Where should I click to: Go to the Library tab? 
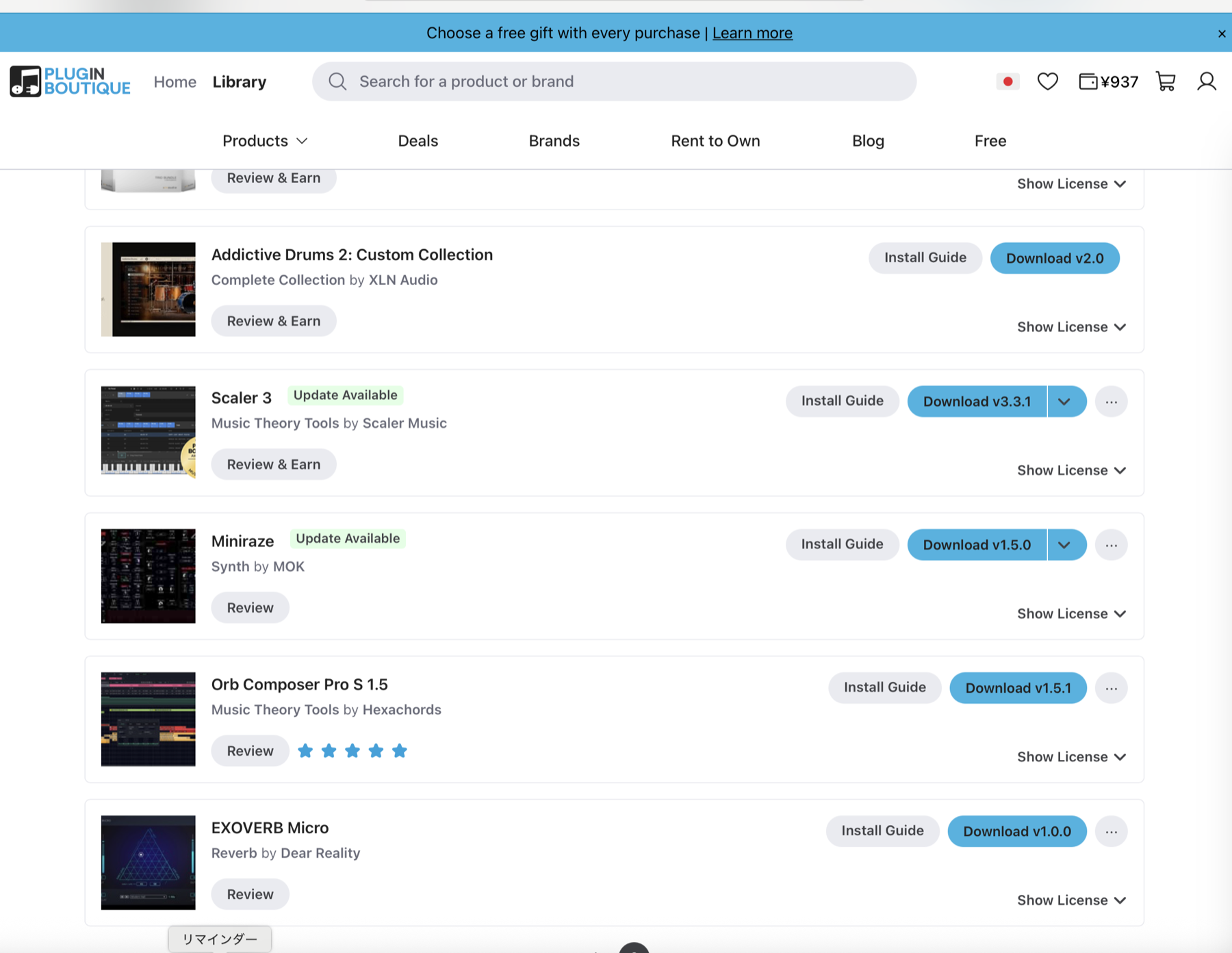[x=239, y=82]
